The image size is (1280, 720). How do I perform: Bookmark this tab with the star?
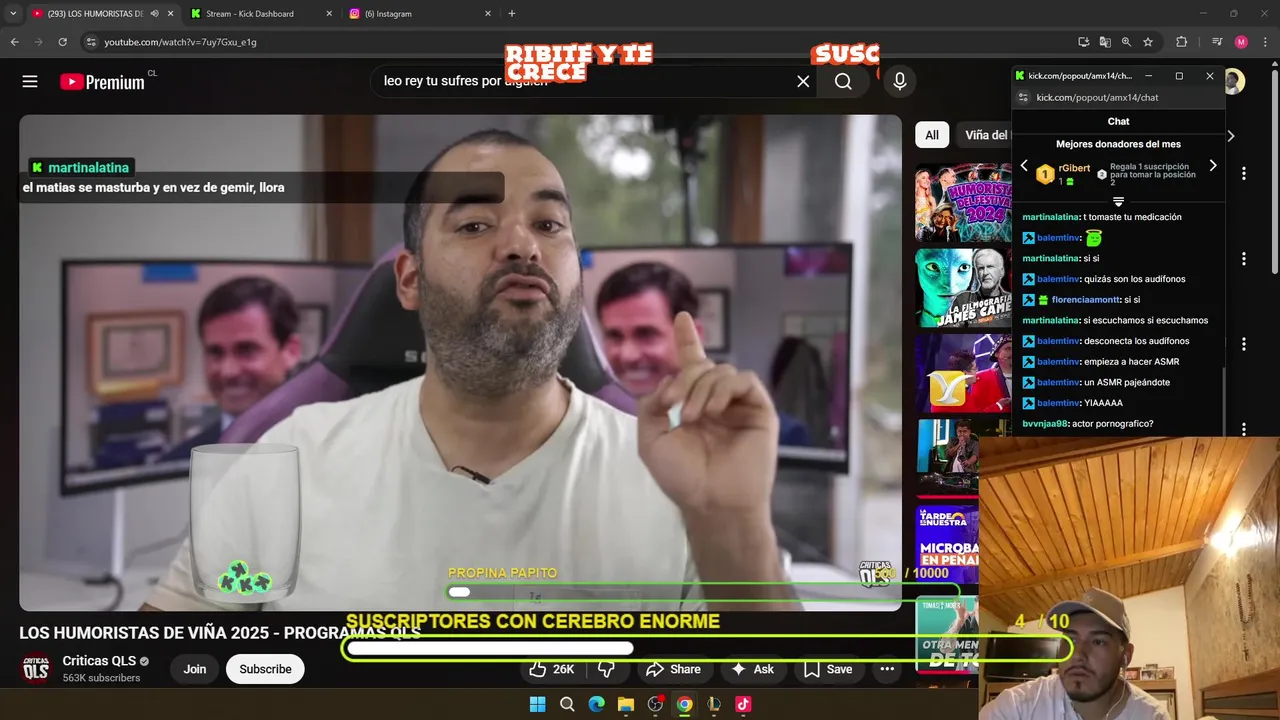[1148, 42]
